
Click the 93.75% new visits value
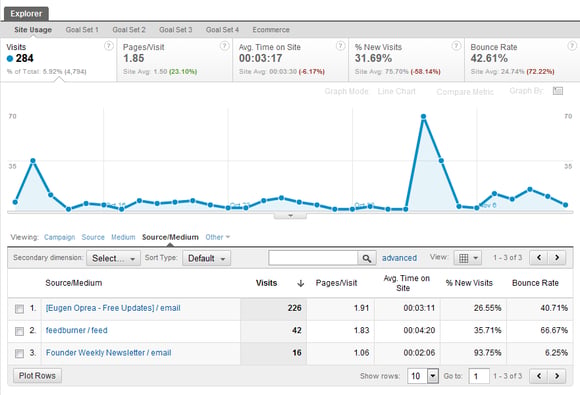tap(488, 353)
